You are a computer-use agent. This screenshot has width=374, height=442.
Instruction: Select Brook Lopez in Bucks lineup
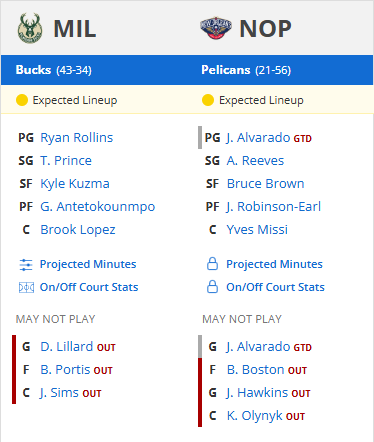click(x=78, y=230)
